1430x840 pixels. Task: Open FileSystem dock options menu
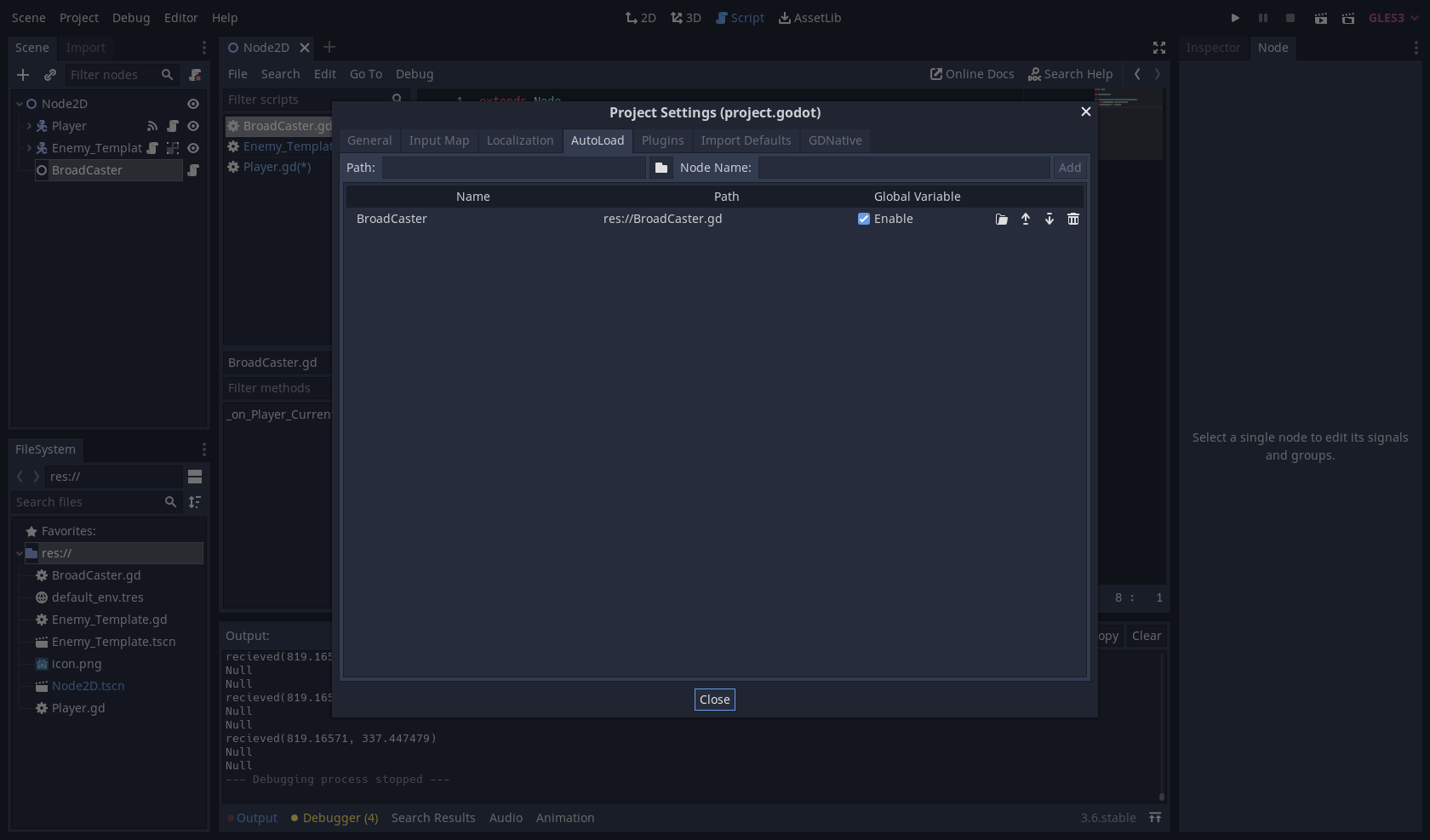pyautogui.click(x=203, y=449)
